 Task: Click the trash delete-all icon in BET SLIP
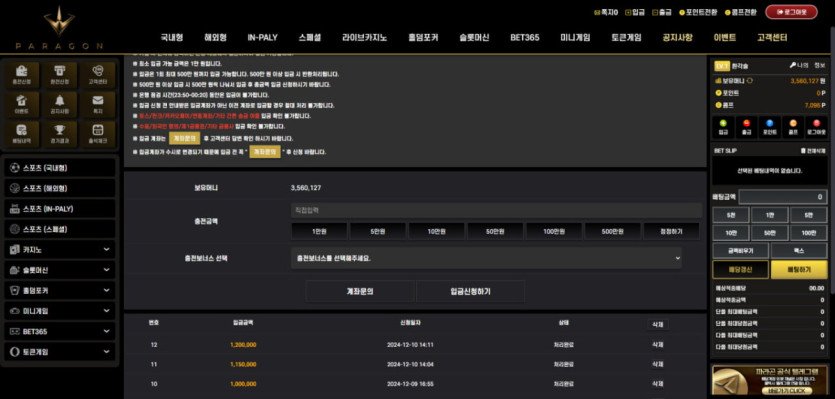(803, 151)
